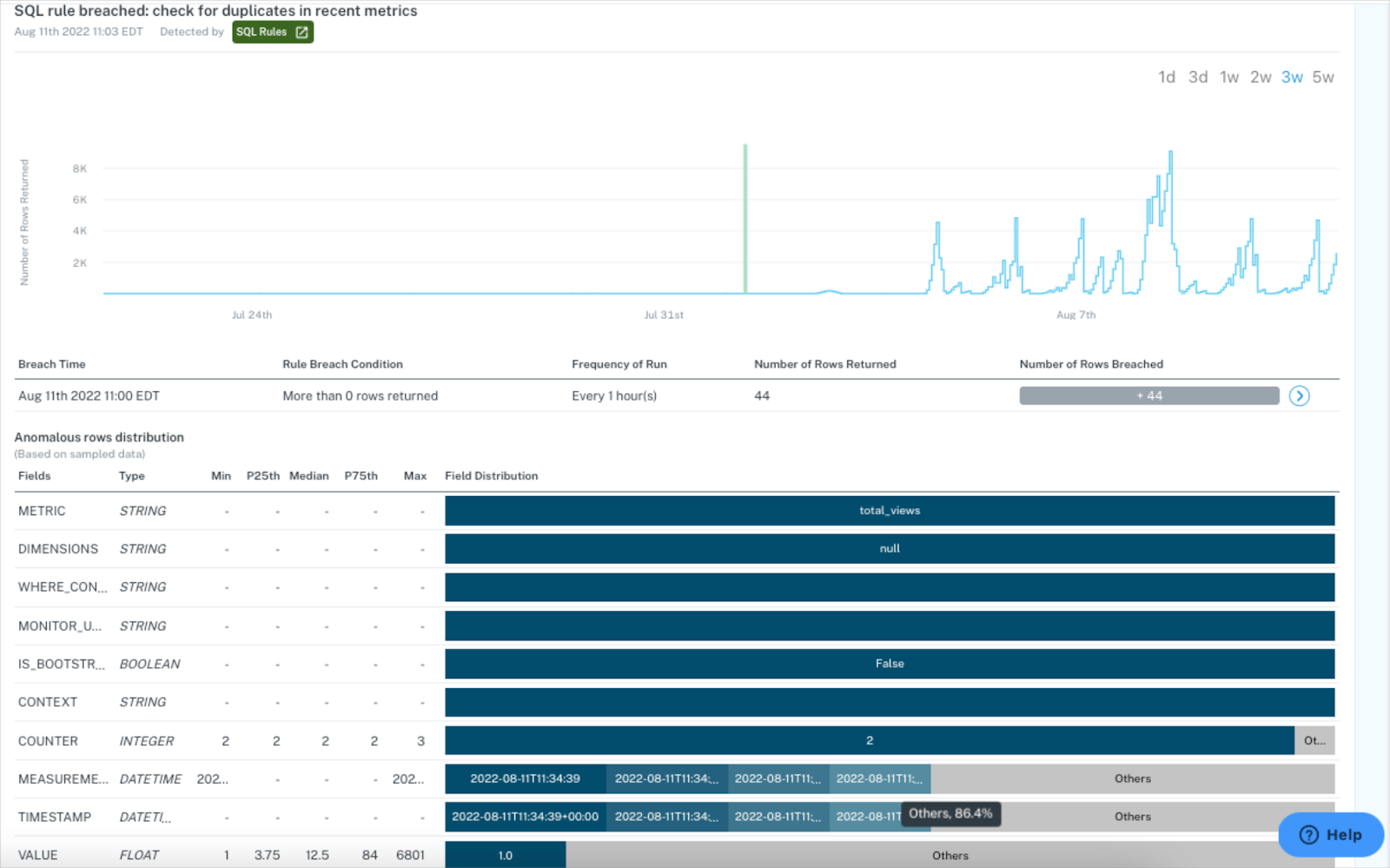Screen dimensions: 1390x868
Task: Click the Help button
Action: point(1330,834)
